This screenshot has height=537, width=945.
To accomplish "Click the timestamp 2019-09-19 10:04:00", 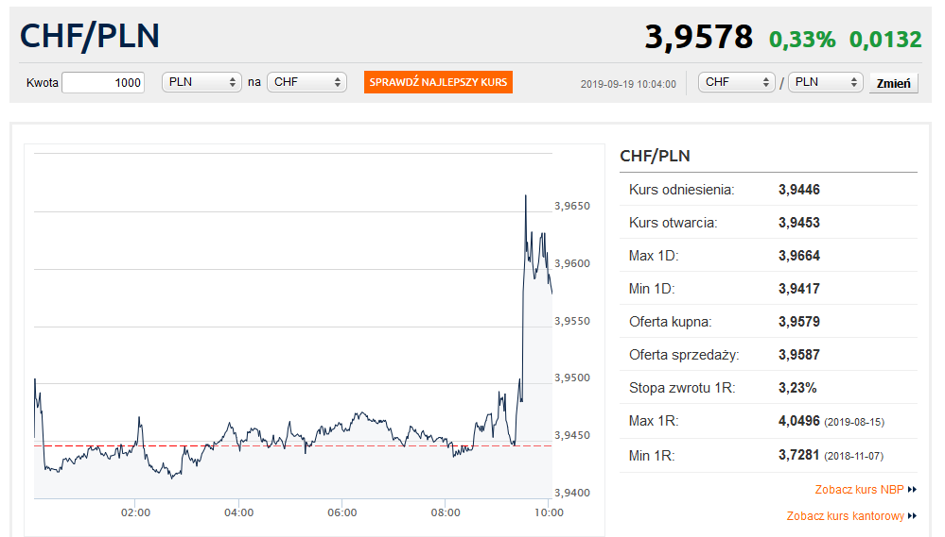I will [628, 84].
